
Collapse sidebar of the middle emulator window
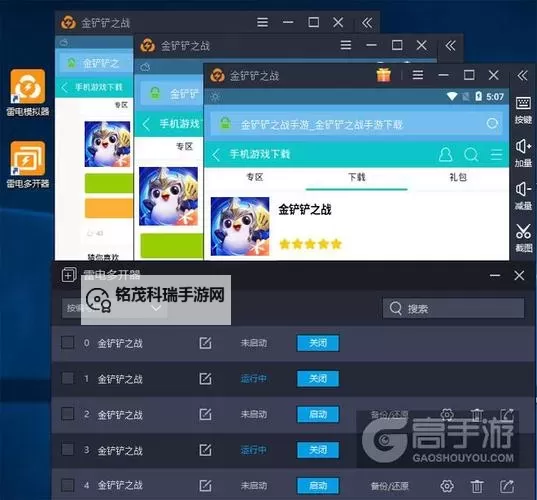coord(450,45)
